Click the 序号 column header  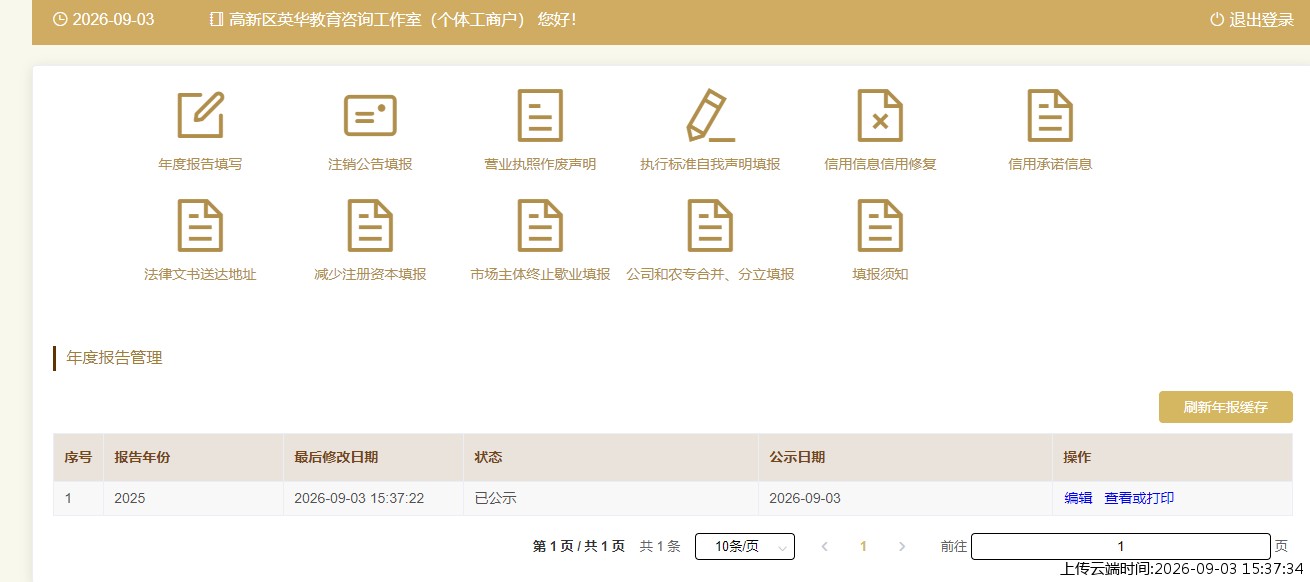point(78,457)
